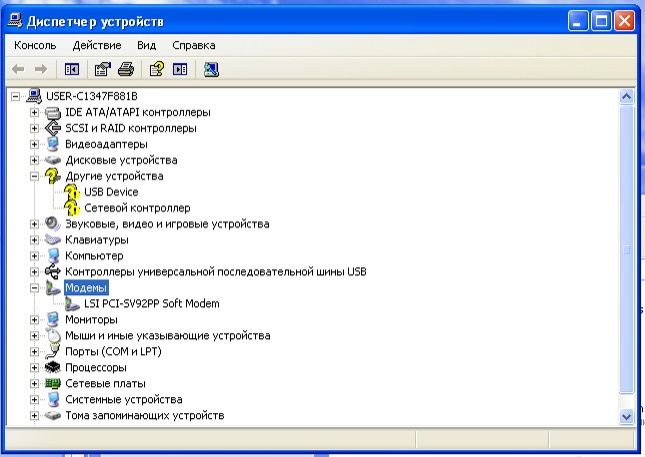Expand the Сетевые платы node
Image resolution: width=645 pixels, height=457 pixels.
coord(35,383)
